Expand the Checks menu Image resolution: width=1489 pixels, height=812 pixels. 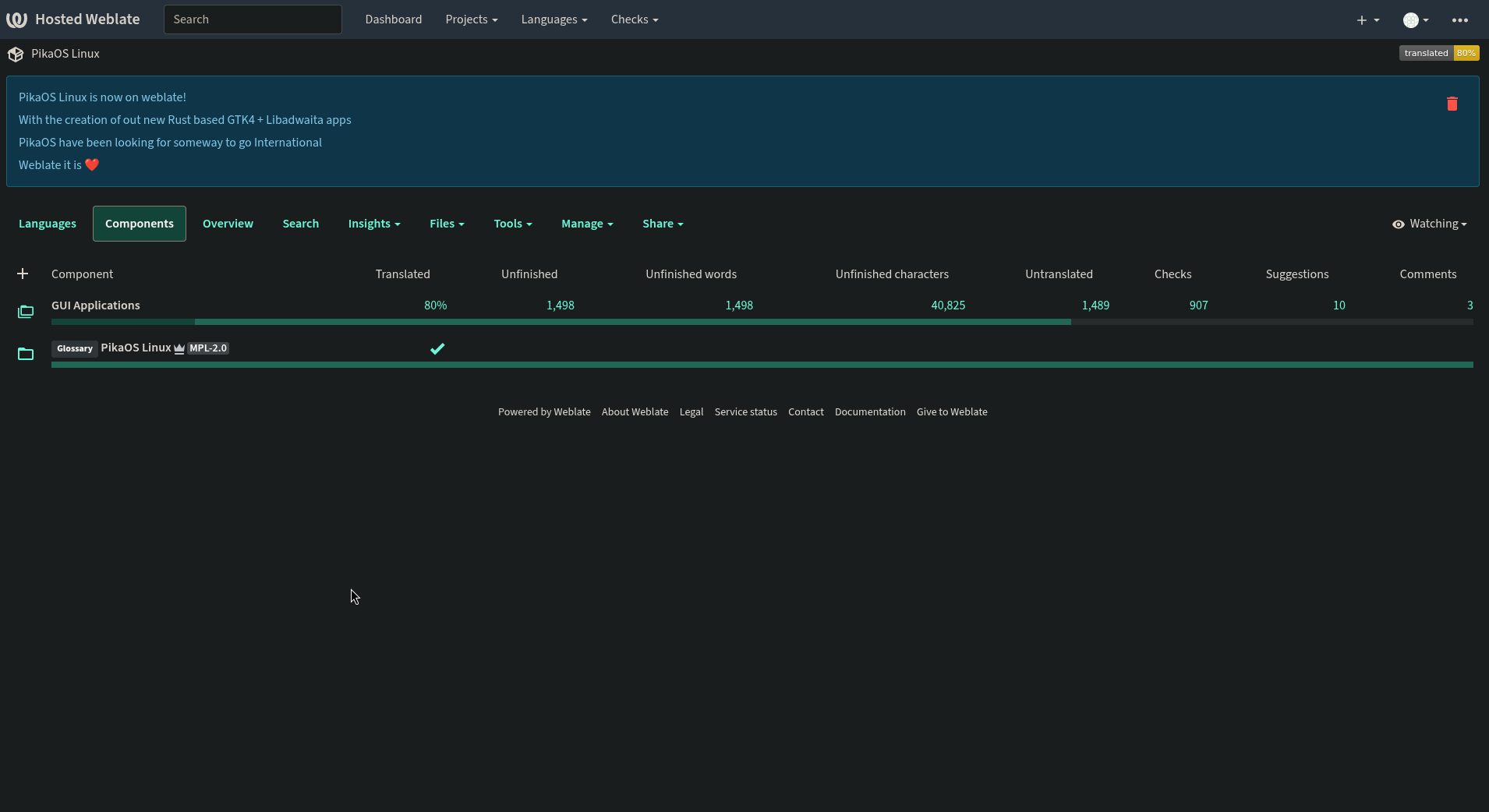tap(635, 19)
